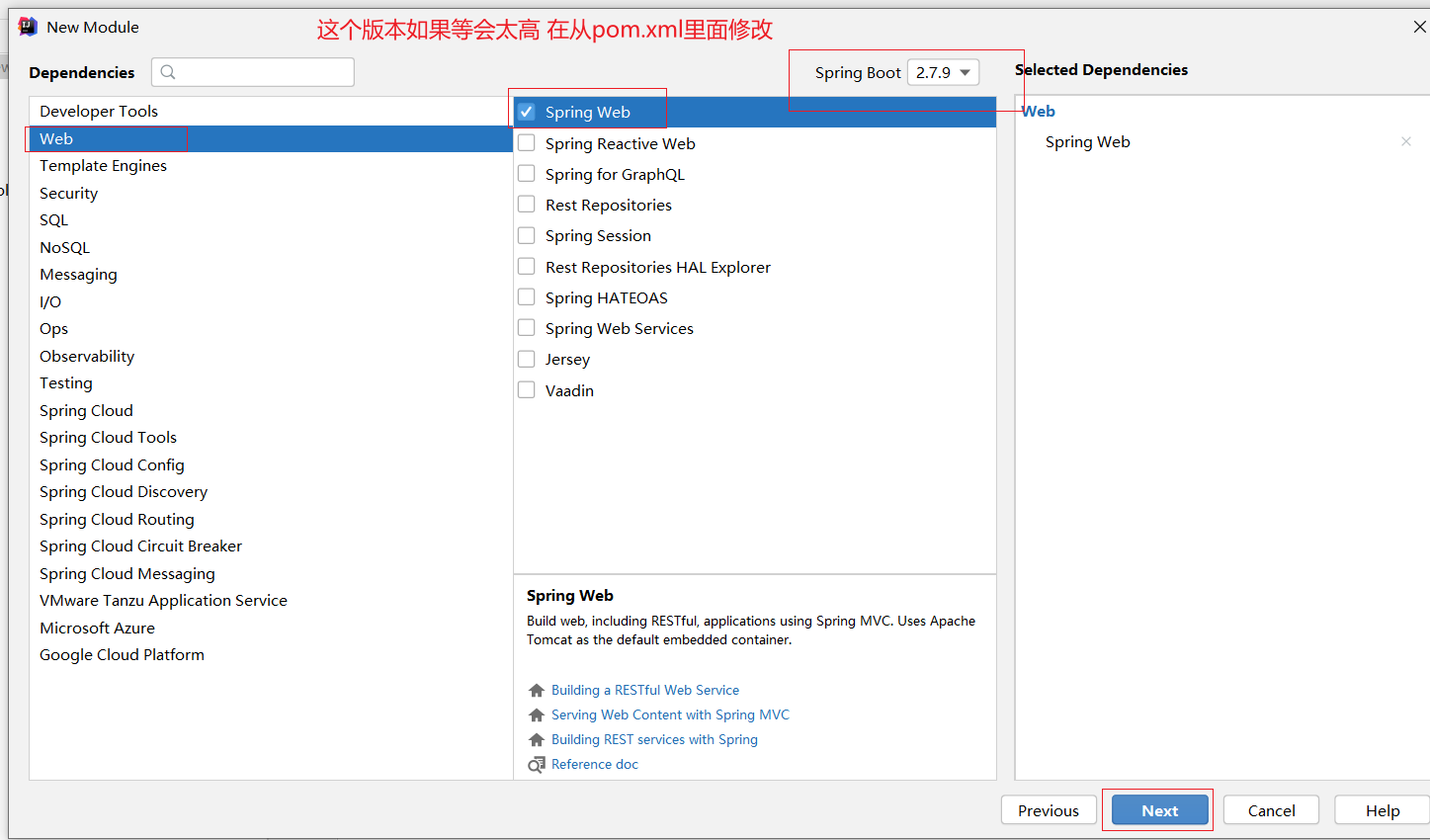The width and height of the screenshot is (1430, 840).
Task: Select the Developer Tools category
Action: tap(99, 112)
